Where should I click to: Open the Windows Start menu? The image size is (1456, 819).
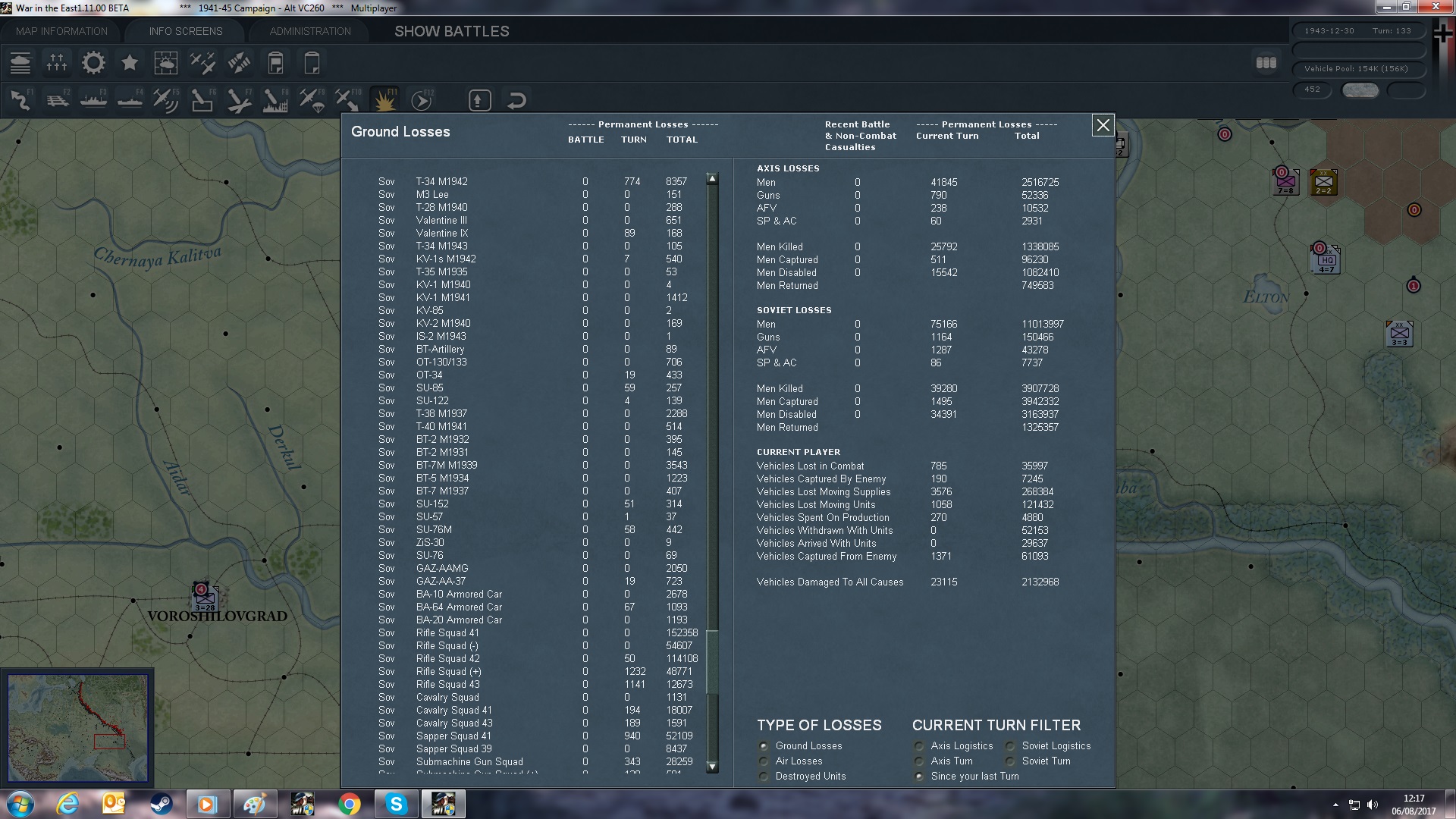pyautogui.click(x=20, y=804)
